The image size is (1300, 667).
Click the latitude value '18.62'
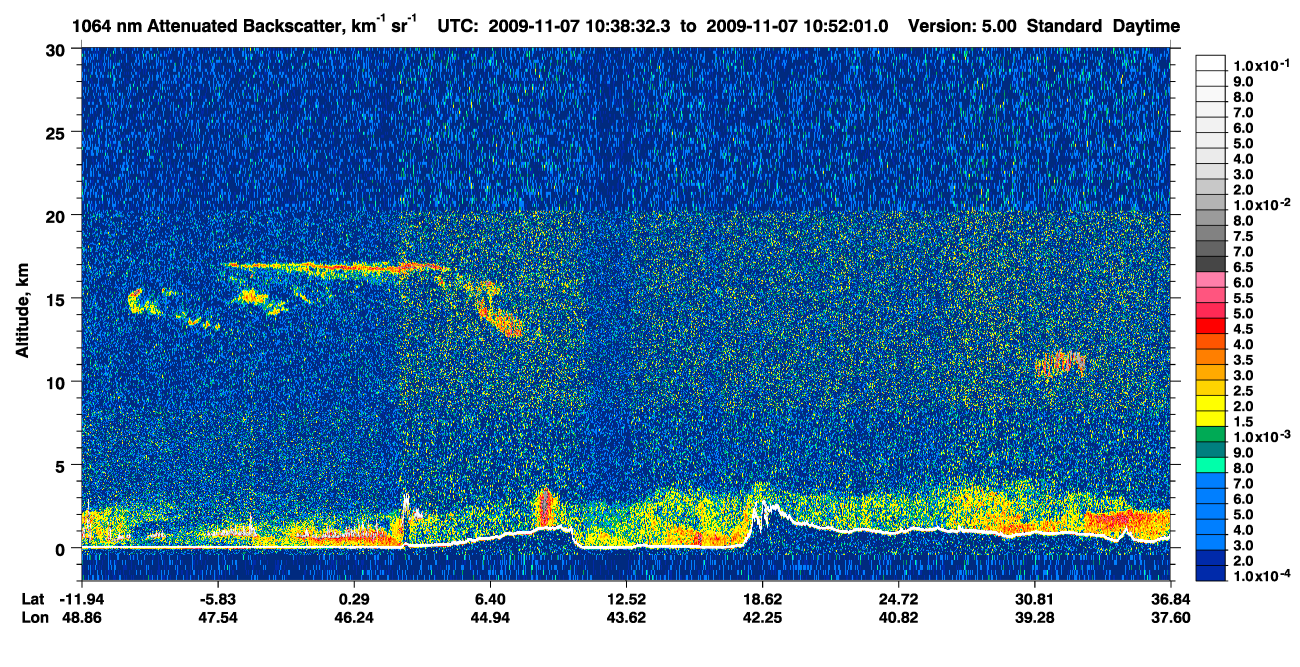click(x=762, y=598)
